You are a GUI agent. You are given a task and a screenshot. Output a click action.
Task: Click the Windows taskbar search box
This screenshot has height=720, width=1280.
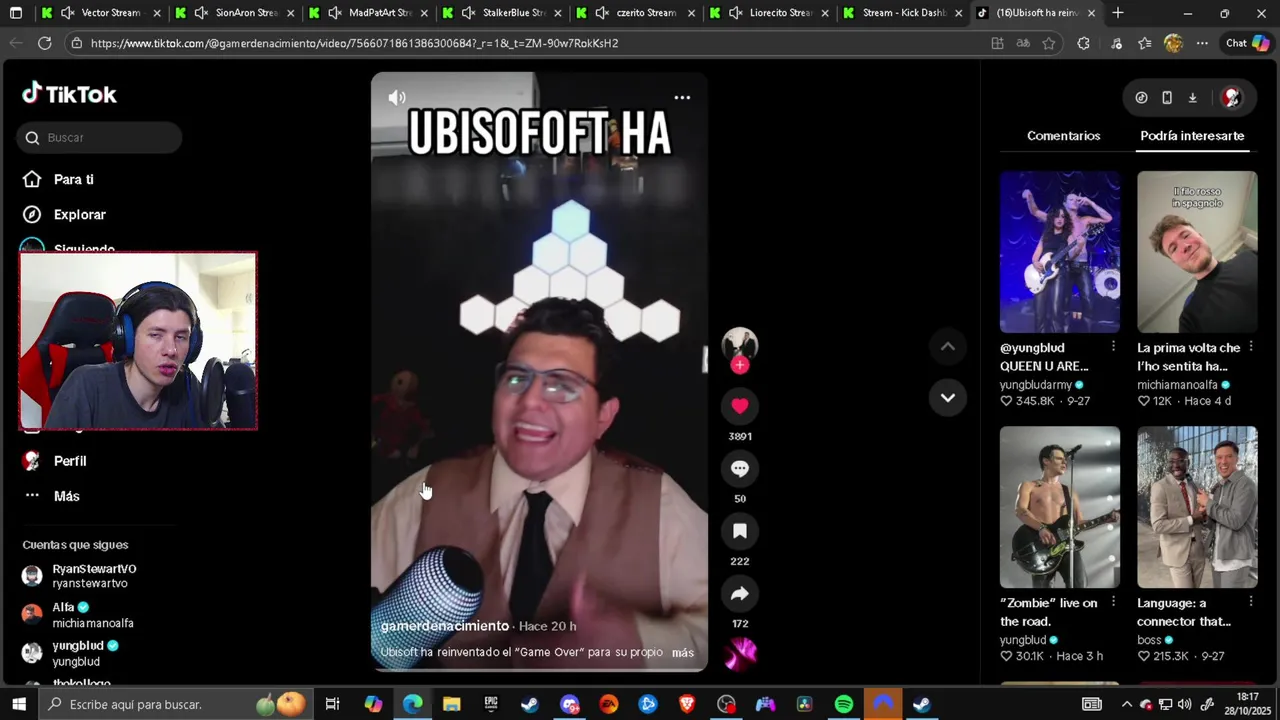176,704
